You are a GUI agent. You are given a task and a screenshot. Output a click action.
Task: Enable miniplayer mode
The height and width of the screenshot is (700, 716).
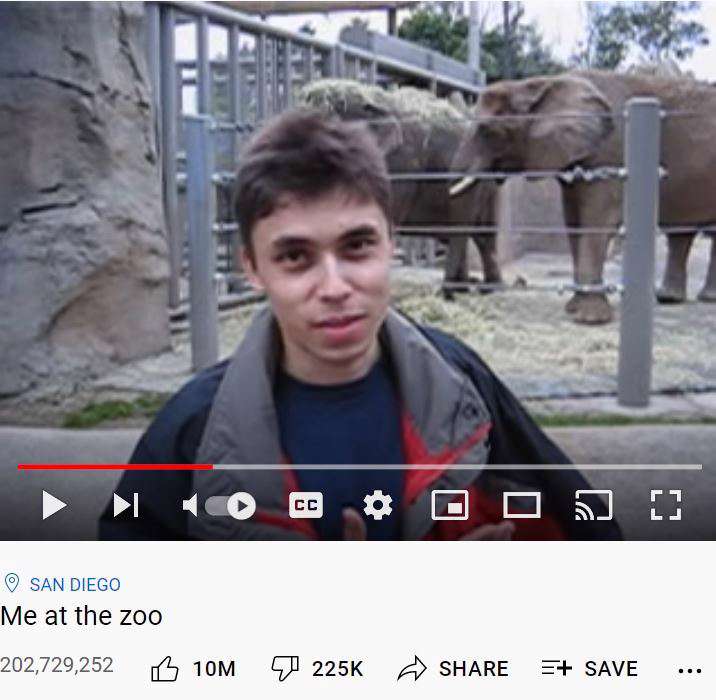pos(450,505)
